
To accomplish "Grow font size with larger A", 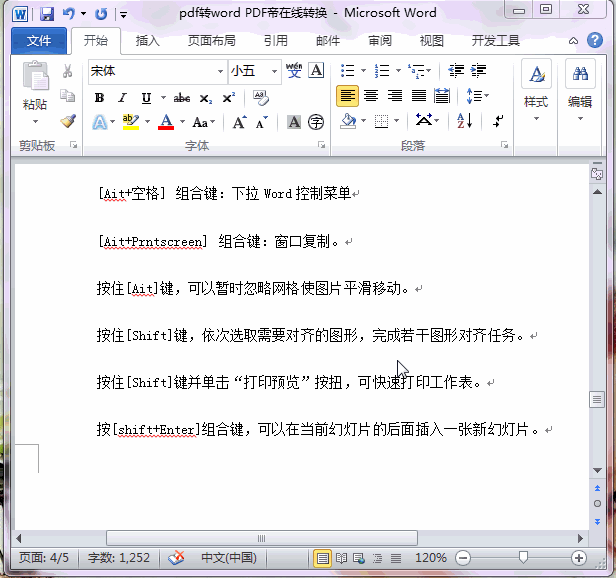I will click(x=240, y=122).
